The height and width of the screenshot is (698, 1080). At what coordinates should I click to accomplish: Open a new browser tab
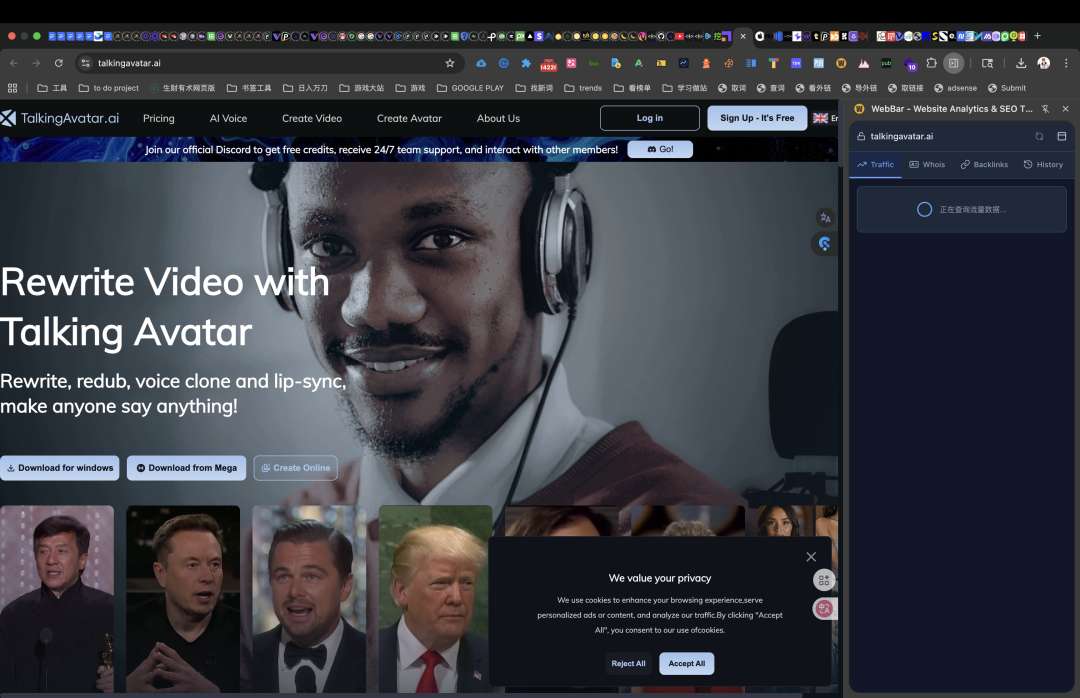[1037, 36]
